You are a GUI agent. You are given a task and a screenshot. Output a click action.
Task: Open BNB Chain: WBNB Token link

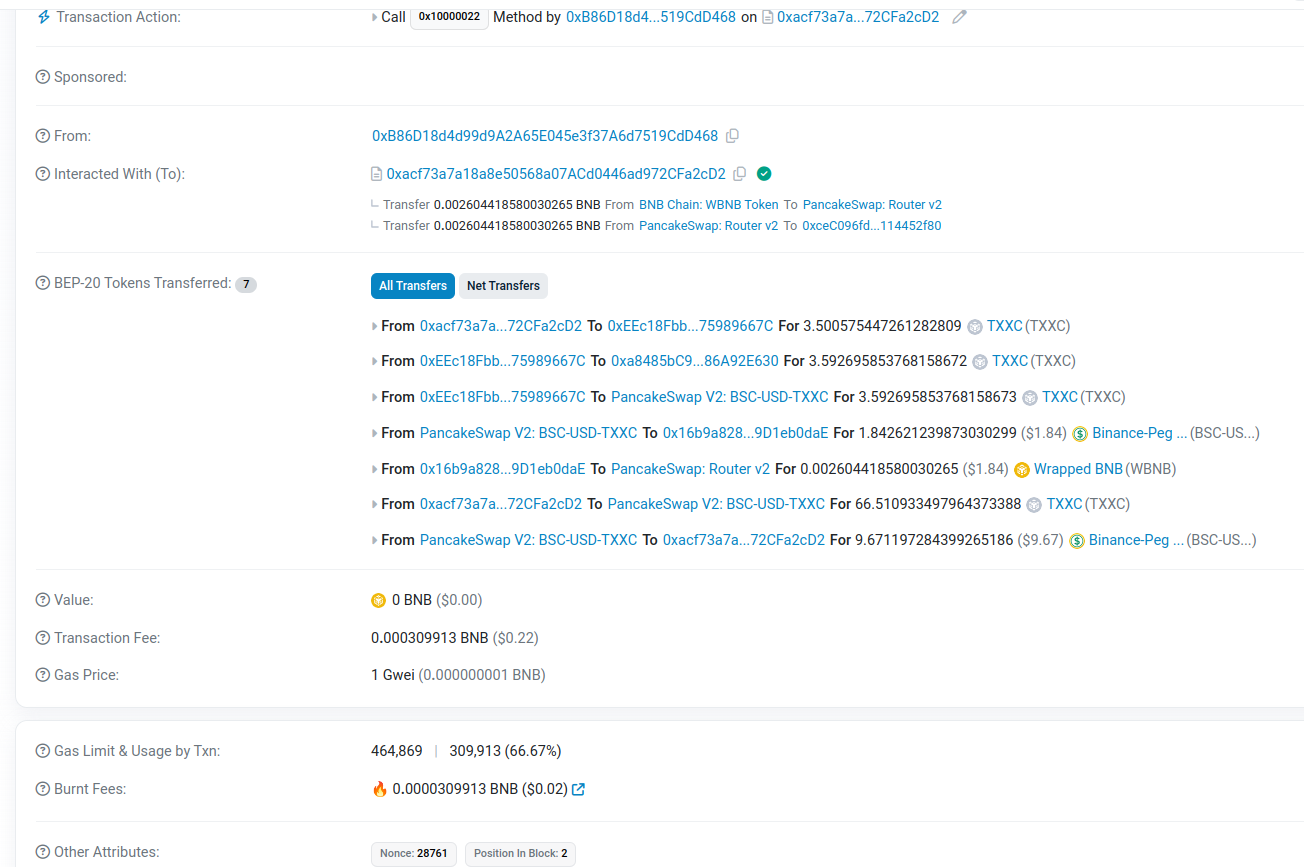708,204
